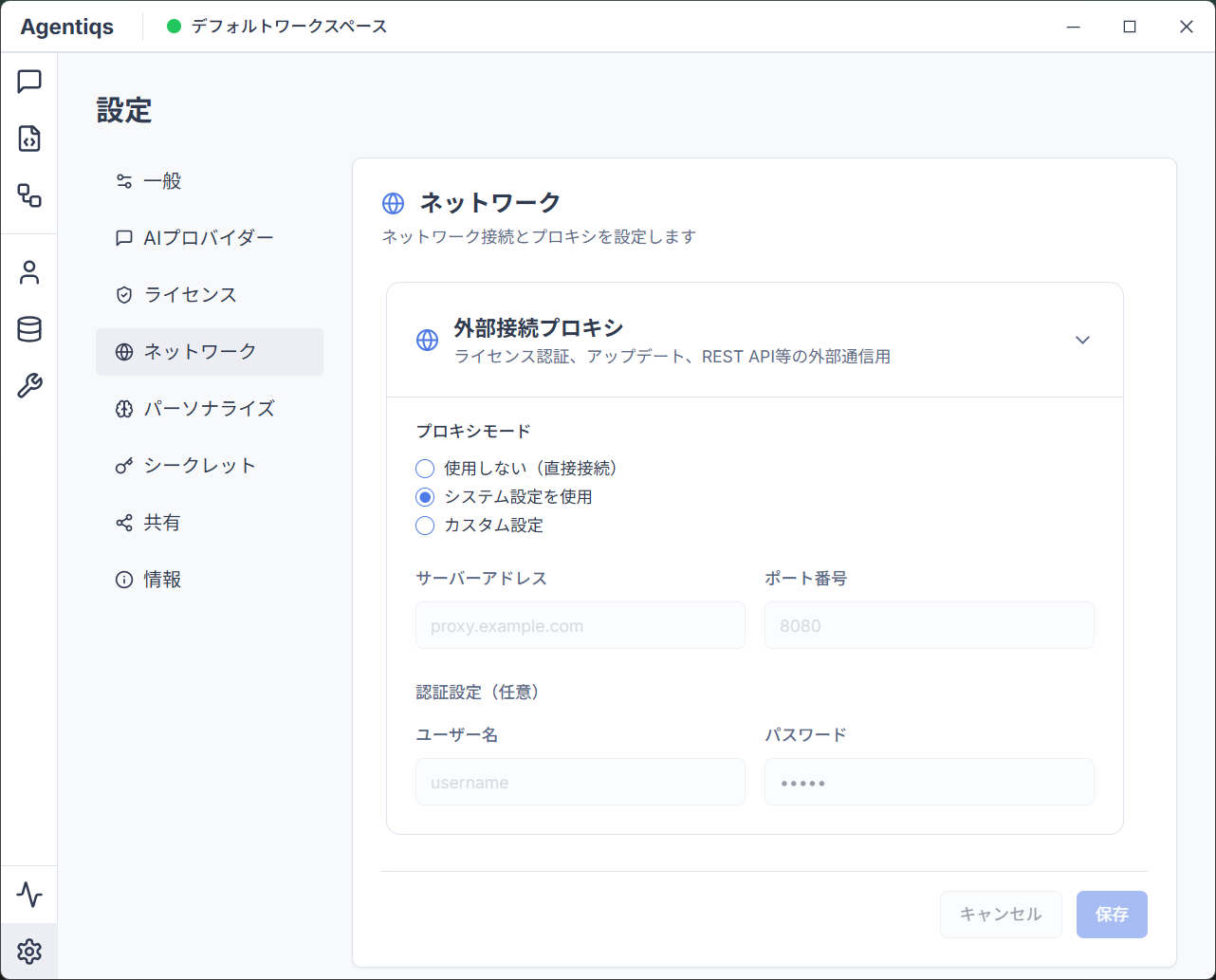The height and width of the screenshot is (980, 1216).
Task: Open the workflow nodes icon in sidebar
Action: (x=29, y=195)
